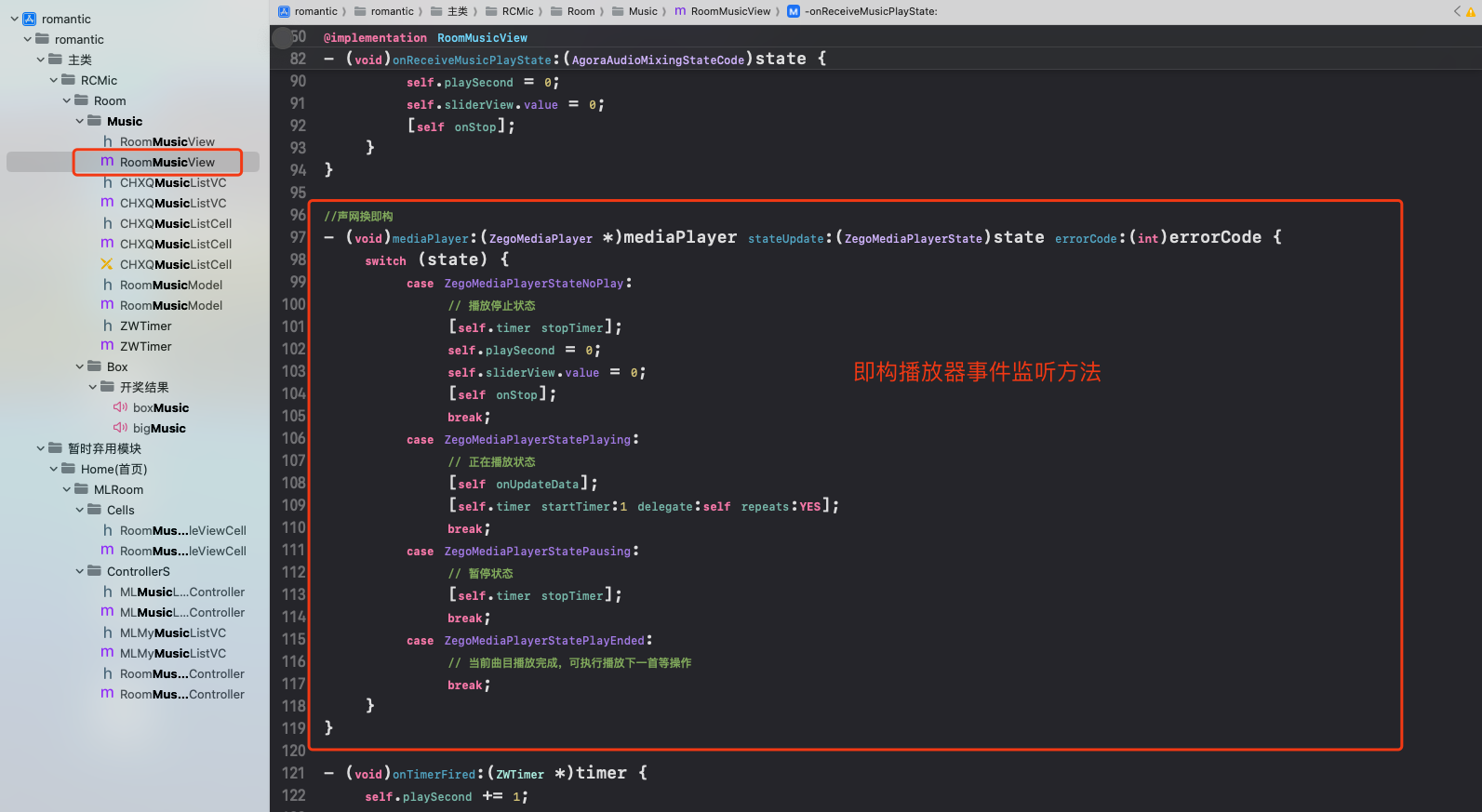This screenshot has width=1482, height=812.
Task: Collapse the Cells folder
Action: (x=79, y=510)
